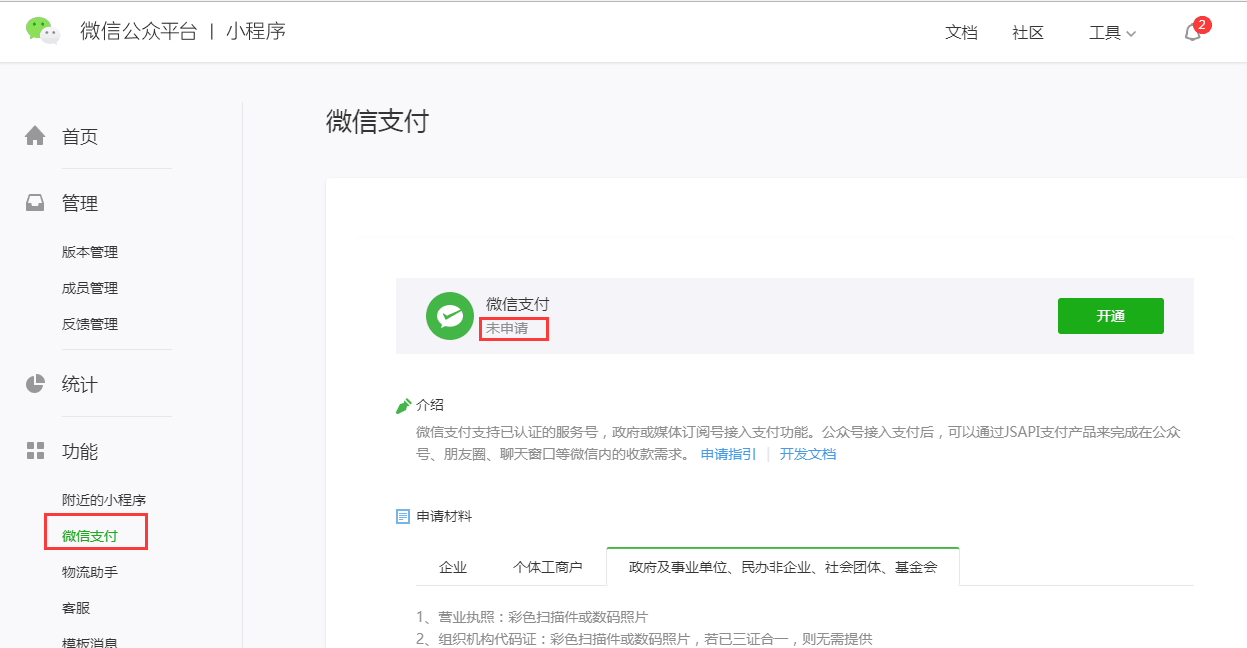Viewport: 1247px width, 648px height.
Task: Open 社区 in the top navigation
Action: (x=1028, y=33)
